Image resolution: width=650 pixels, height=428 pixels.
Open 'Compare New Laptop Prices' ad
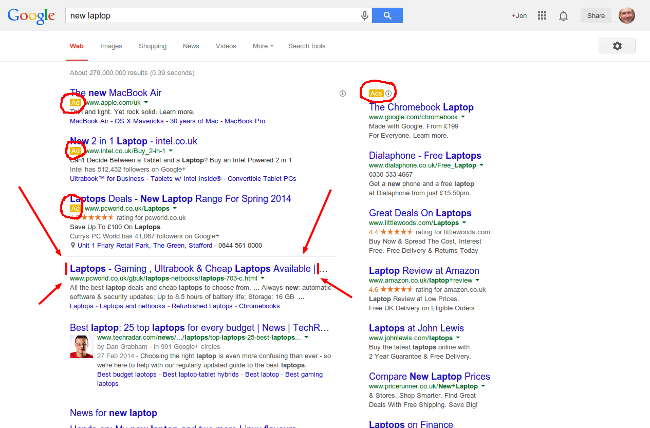click(x=429, y=377)
